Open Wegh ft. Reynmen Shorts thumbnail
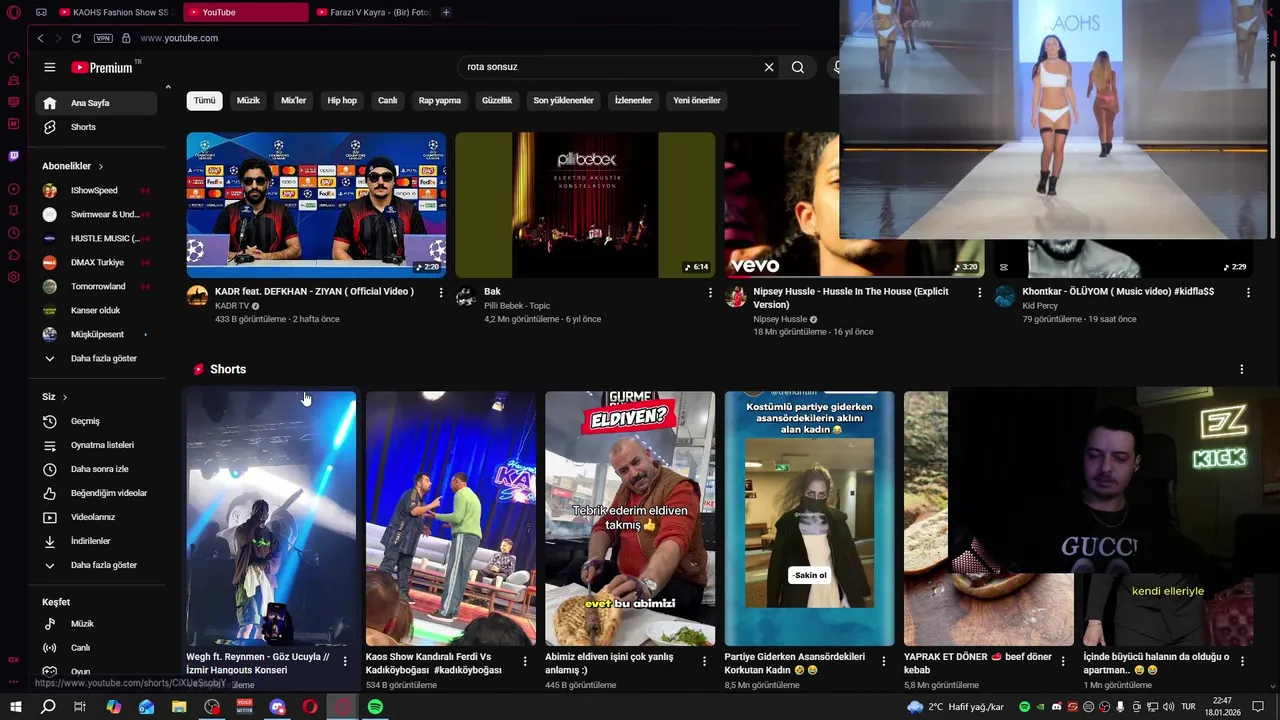This screenshot has width=1280, height=720. pos(271,518)
